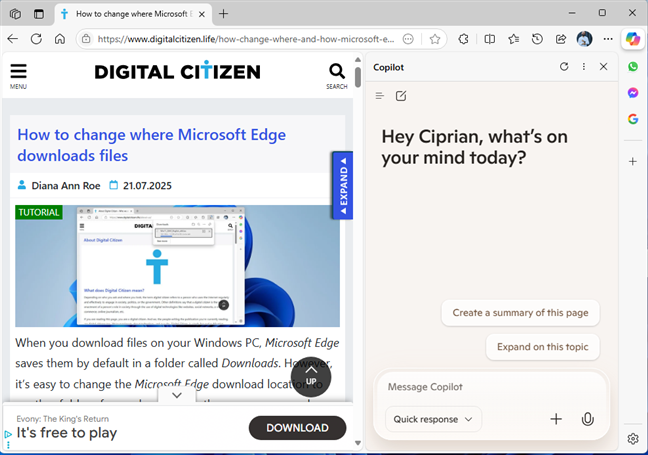The height and width of the screenshot is (455, 648).
Task: Open WhatsApp in Edge sidebar
Action: pos(633,67)
